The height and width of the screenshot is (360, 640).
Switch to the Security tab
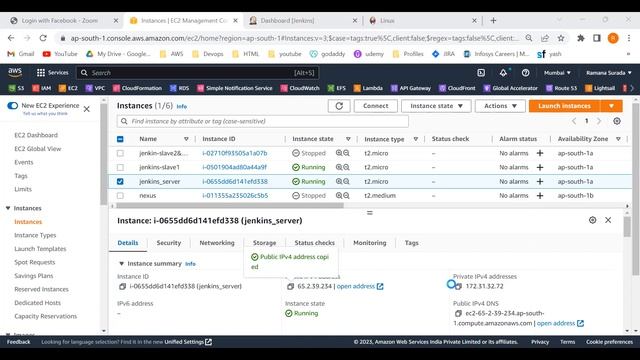coord(169,243)
